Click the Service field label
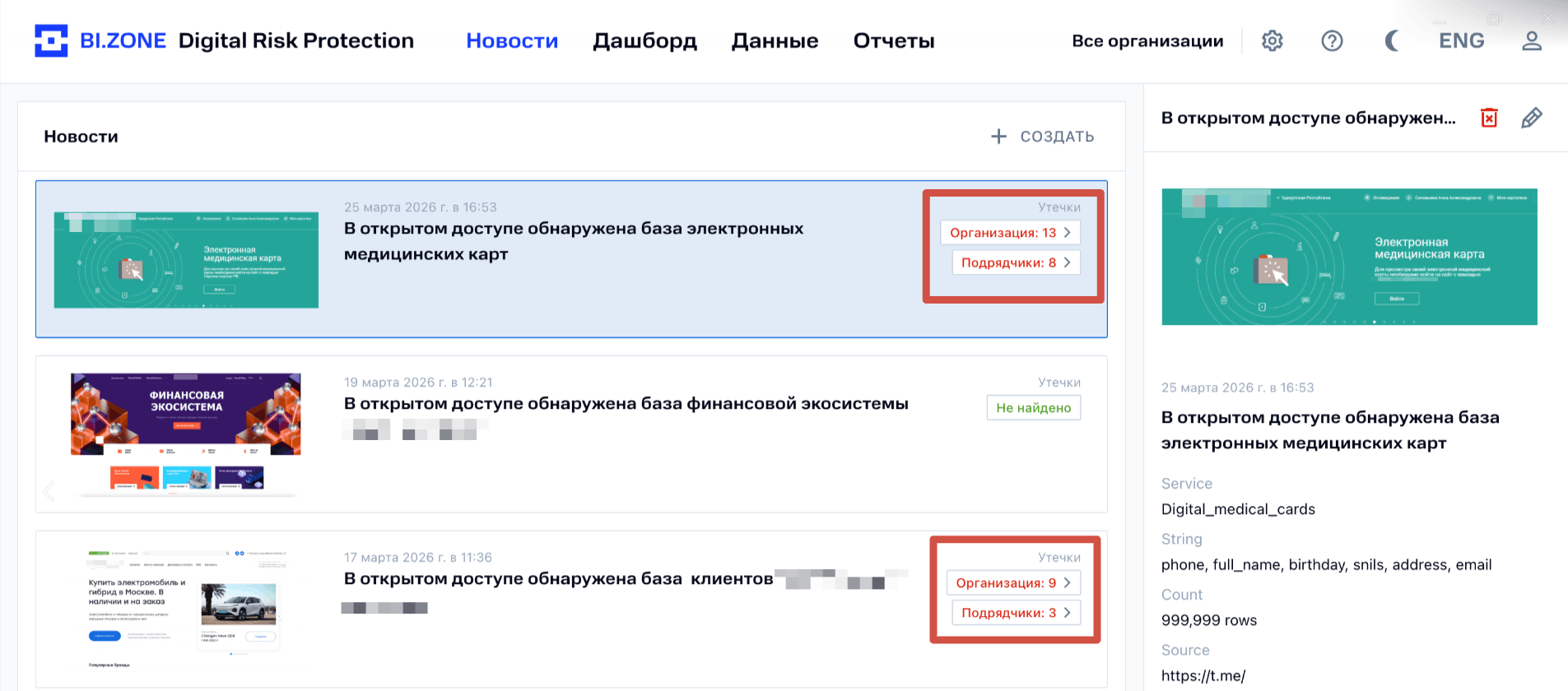 (1187, 484)
